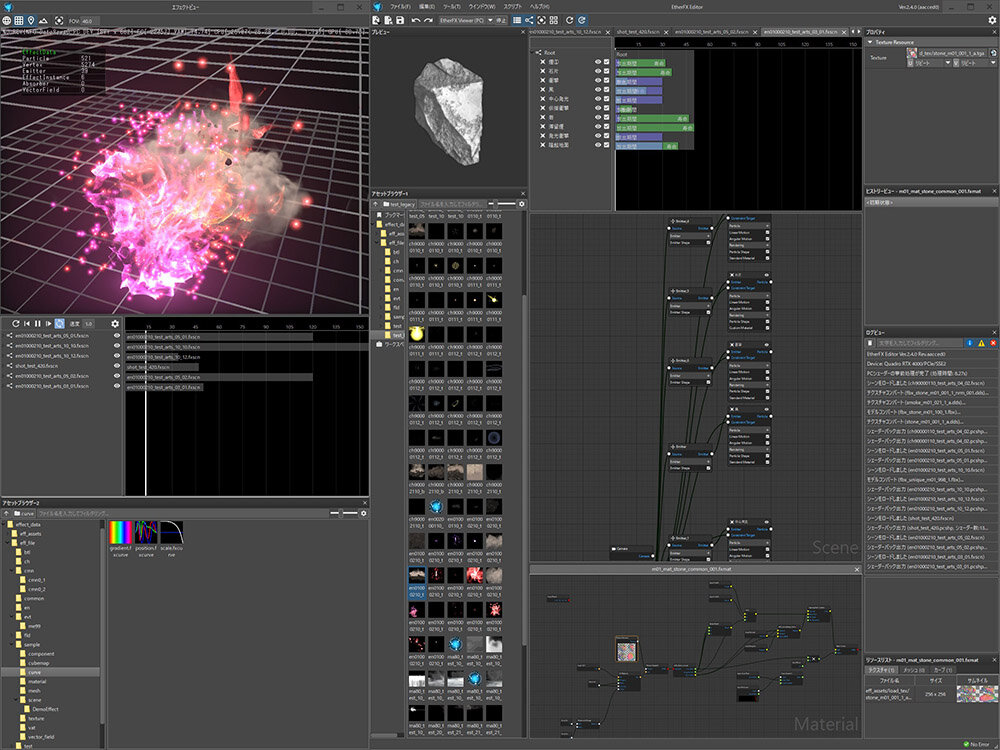The height and width of the screenshot is (750, 1000).
Task: Hide the em01000210_test_arts_05_01.fxscn effect row
Action: pos(116,336)
